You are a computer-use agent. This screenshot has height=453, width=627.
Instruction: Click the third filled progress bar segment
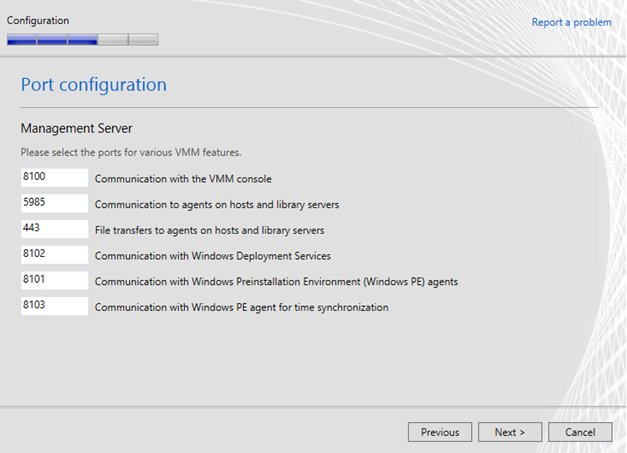coord(82,40)
